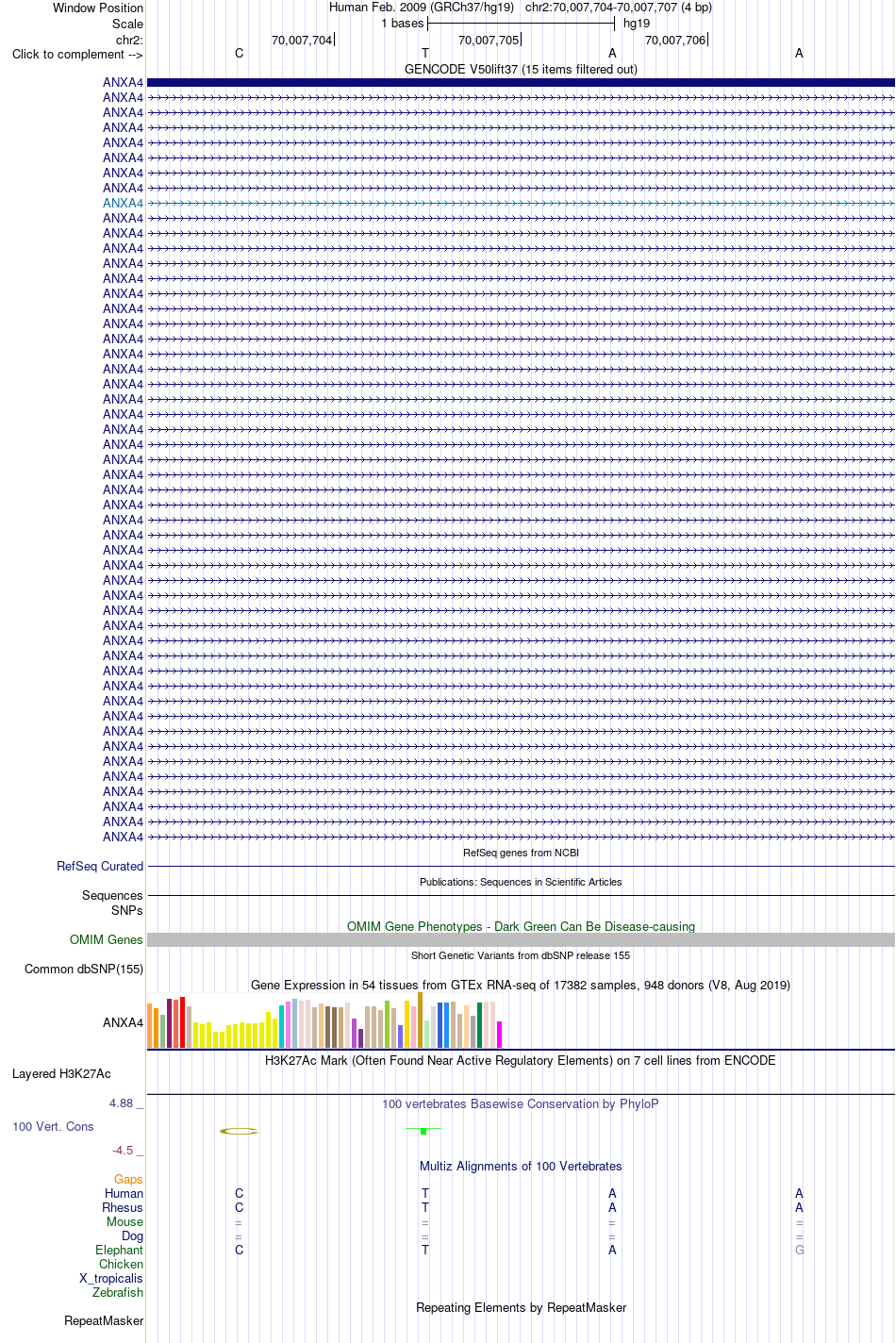The width and height of the screenshot is (896, 1343).
Task: Open the GENCODE V50lift37 track title
Action: (x=521, y=69)
